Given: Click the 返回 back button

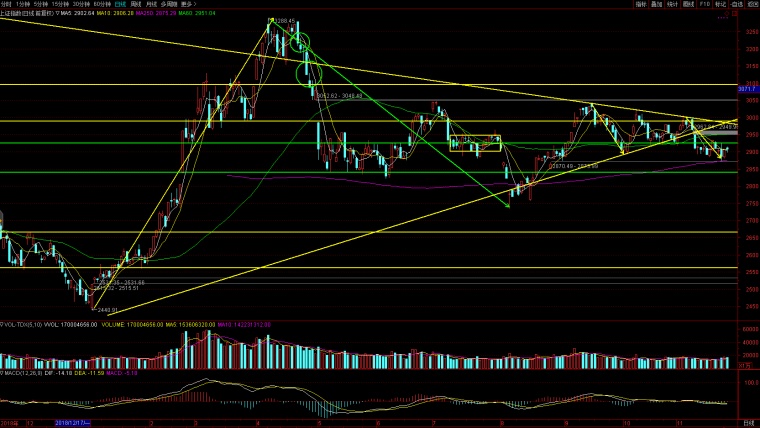Looking at the screenshot, I should 753,4.
